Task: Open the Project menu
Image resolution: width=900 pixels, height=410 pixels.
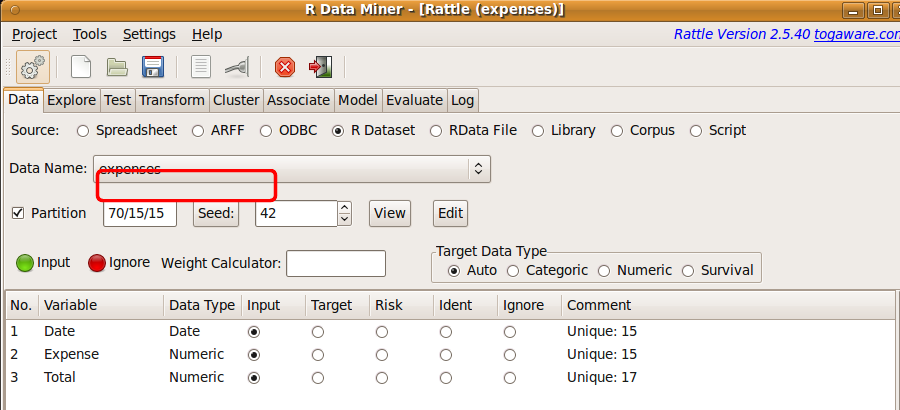Action: tap(34, 34)
